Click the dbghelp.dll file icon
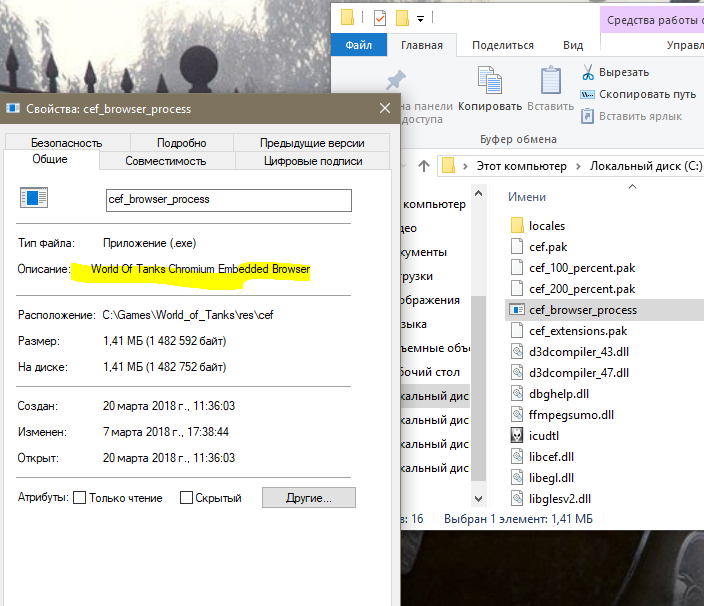 pos(517,394)
